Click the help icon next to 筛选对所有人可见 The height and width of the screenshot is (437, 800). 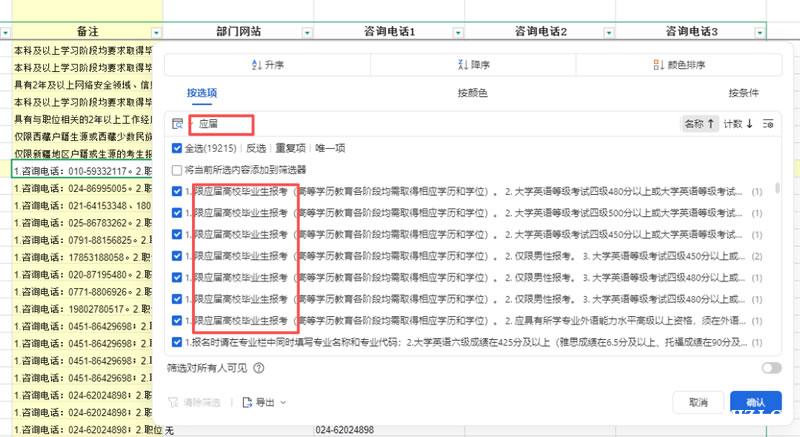pyautogui.click(x=259, y=368)
